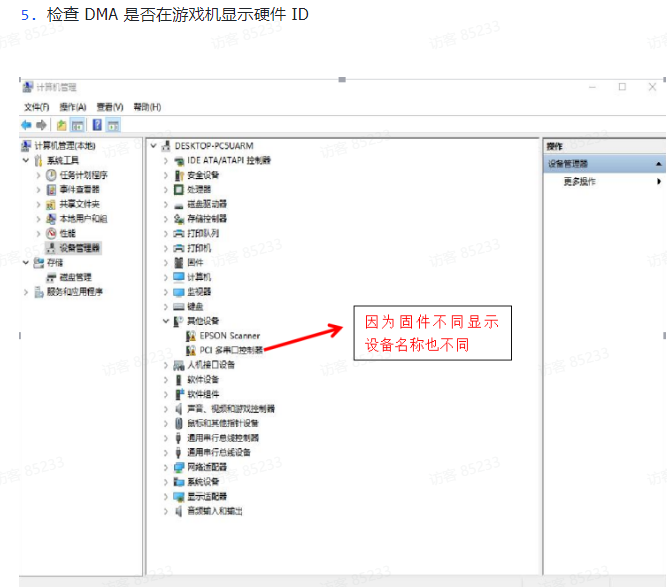This screenshot has width=667, height=587.
Task: Click the Forward arrow toolbar icon
Action: coord(42,125)
